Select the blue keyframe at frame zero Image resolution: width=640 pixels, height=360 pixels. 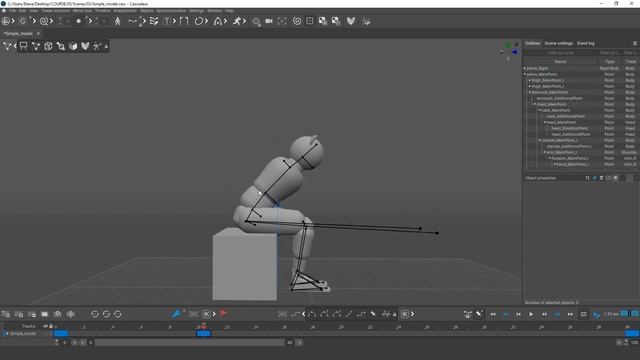[x=61, y=333]
